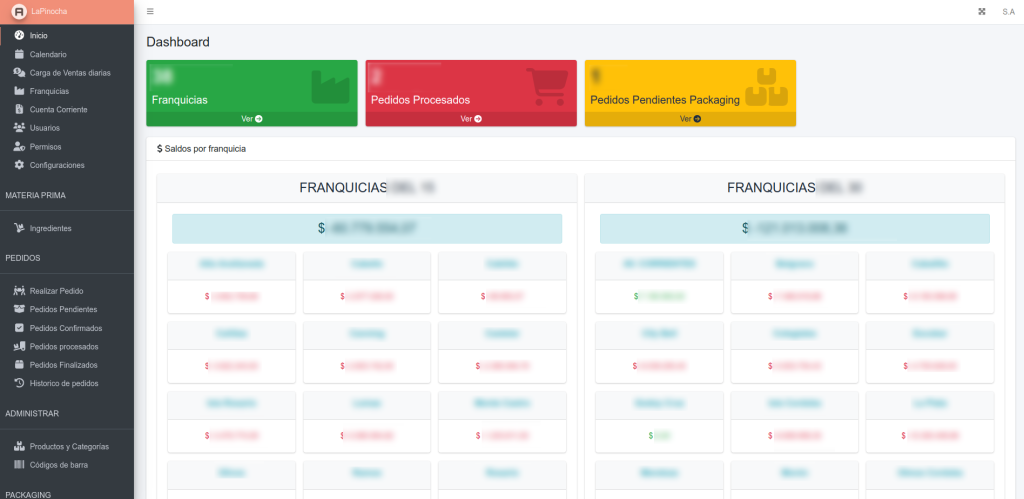The width and height of the screenshot is (1024, 499).
Task: Click the Pedidos procesados dolly icon
Action: (19, 346)
